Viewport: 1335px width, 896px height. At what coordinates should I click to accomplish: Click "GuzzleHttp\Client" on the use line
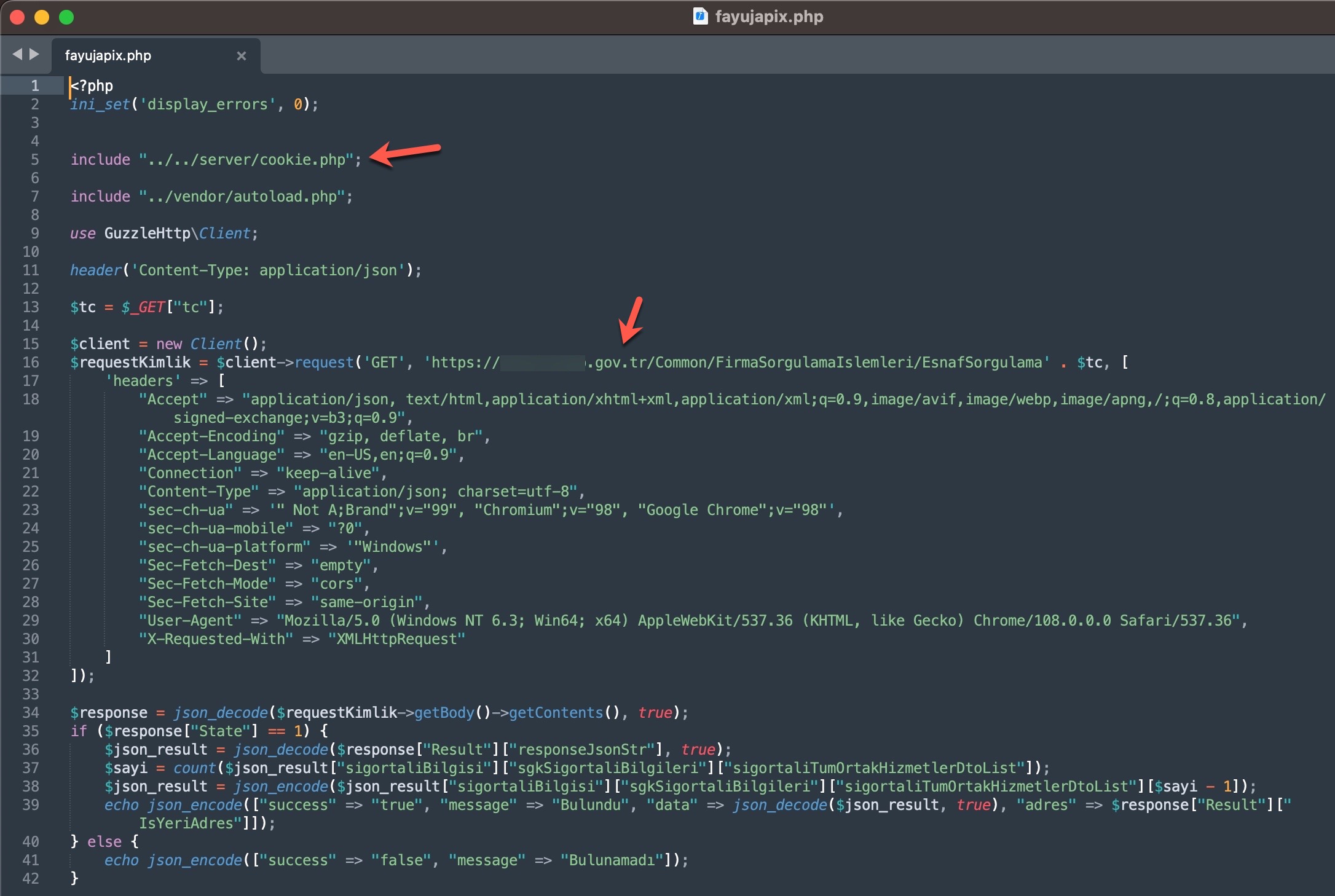(178, 233)
